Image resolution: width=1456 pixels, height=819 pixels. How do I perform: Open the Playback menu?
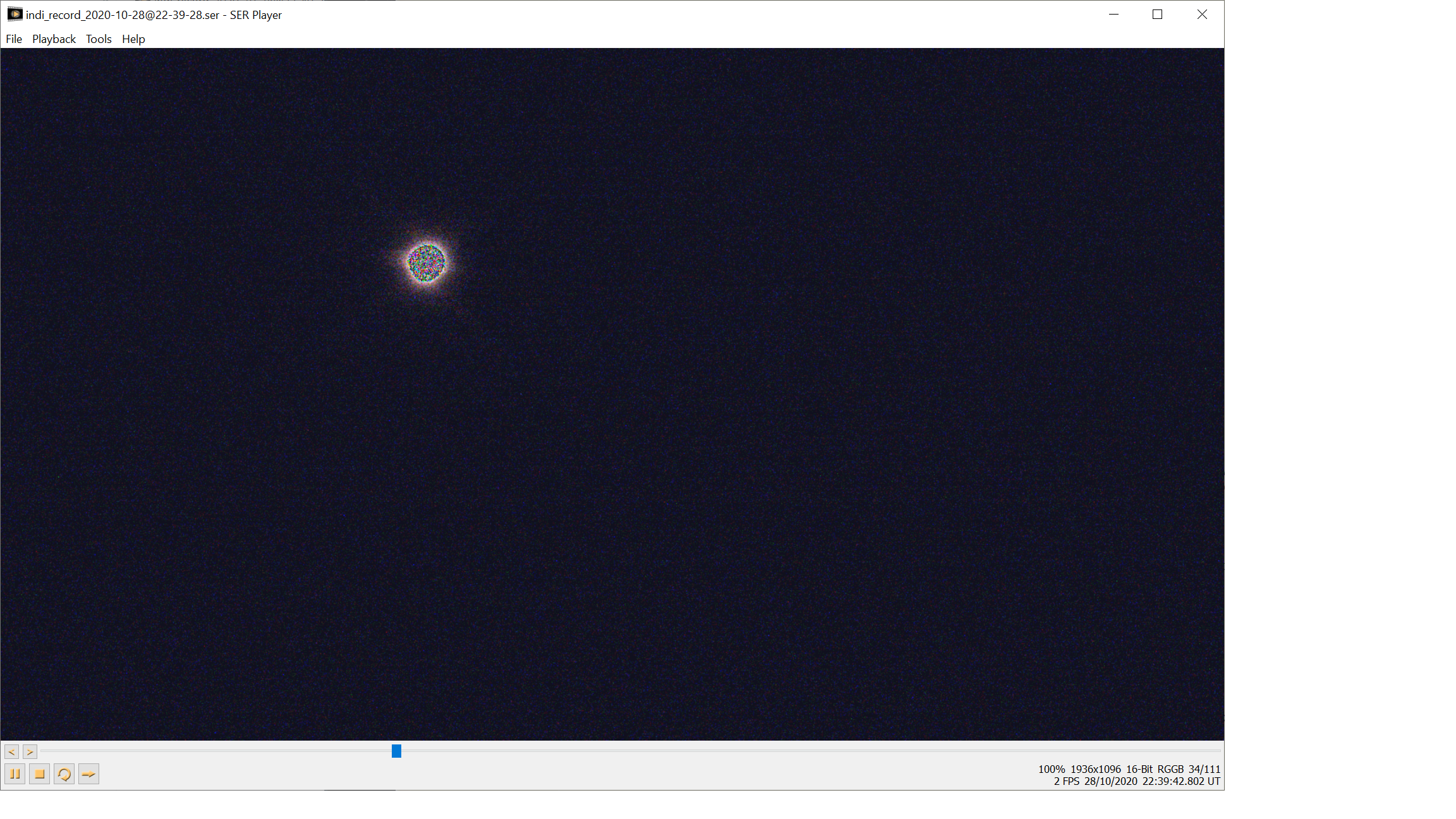[54, 39]
